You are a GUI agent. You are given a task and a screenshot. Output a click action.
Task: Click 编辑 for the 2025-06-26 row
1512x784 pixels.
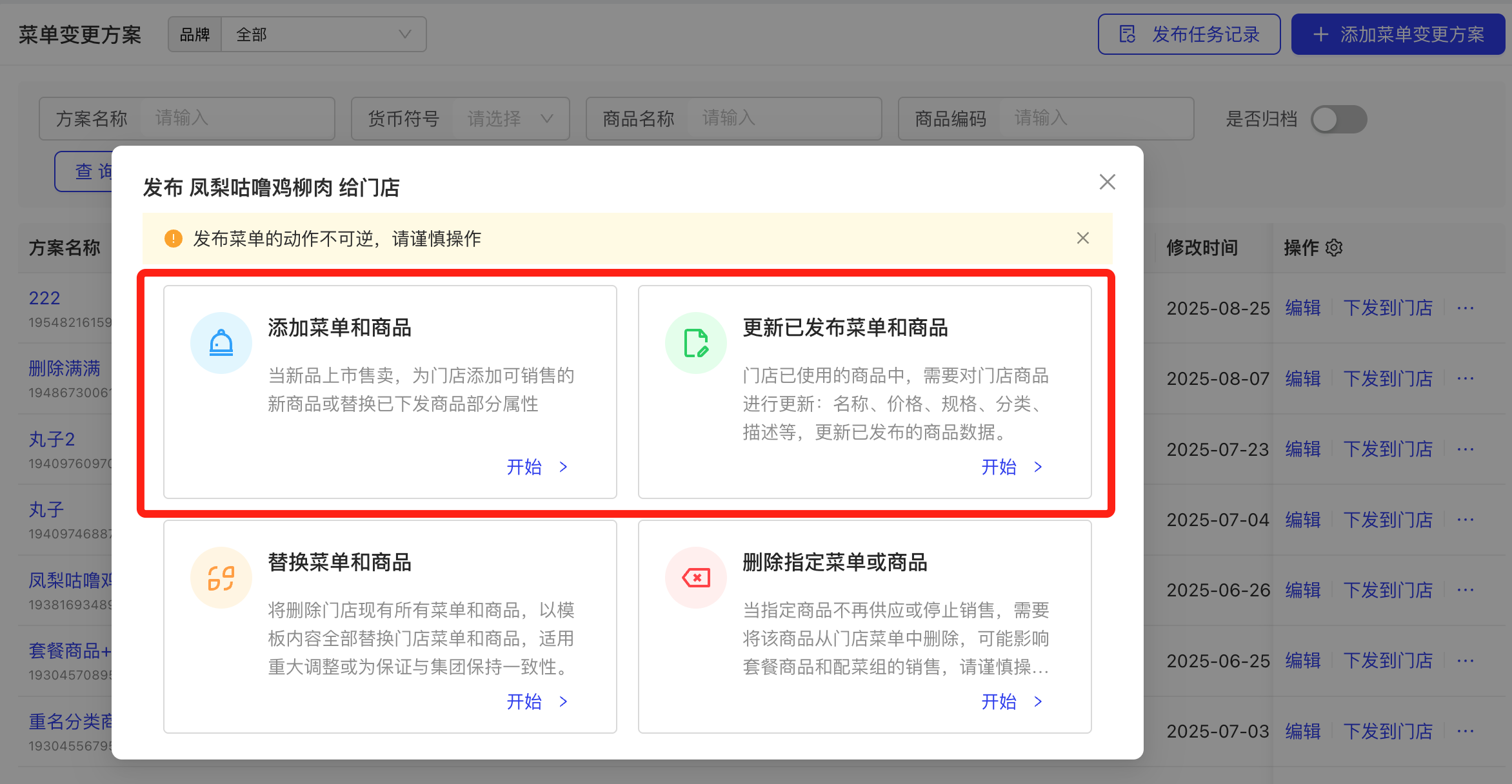[1302, 590]
